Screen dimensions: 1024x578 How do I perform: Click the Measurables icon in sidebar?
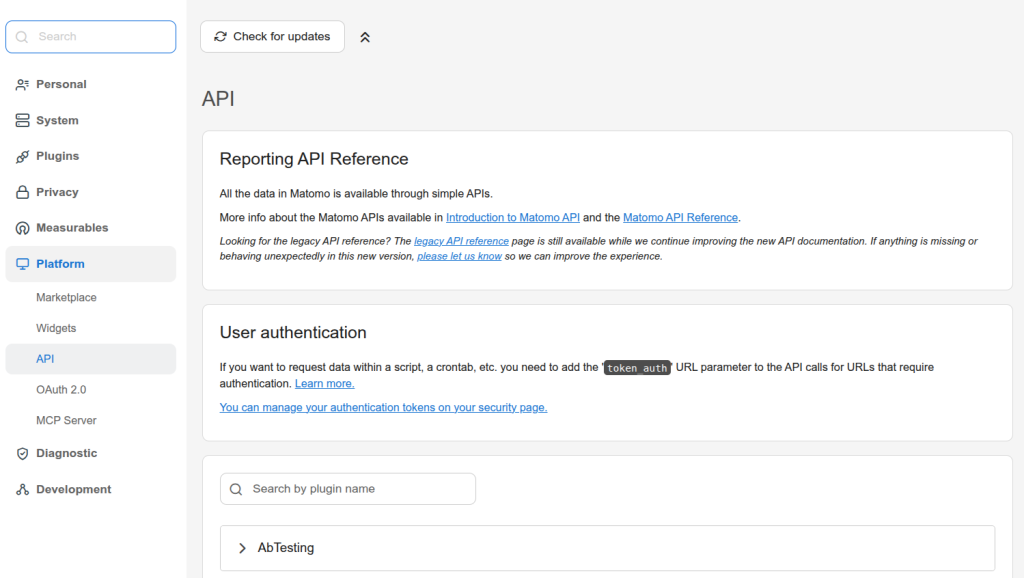tap(22, 228)
